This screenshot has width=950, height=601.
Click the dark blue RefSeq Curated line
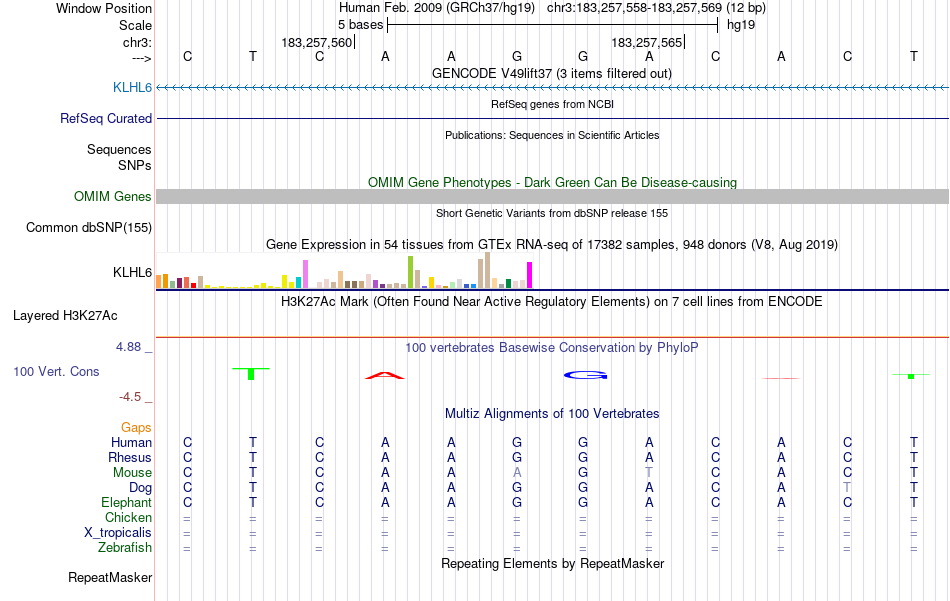click(x=552, y=118)
